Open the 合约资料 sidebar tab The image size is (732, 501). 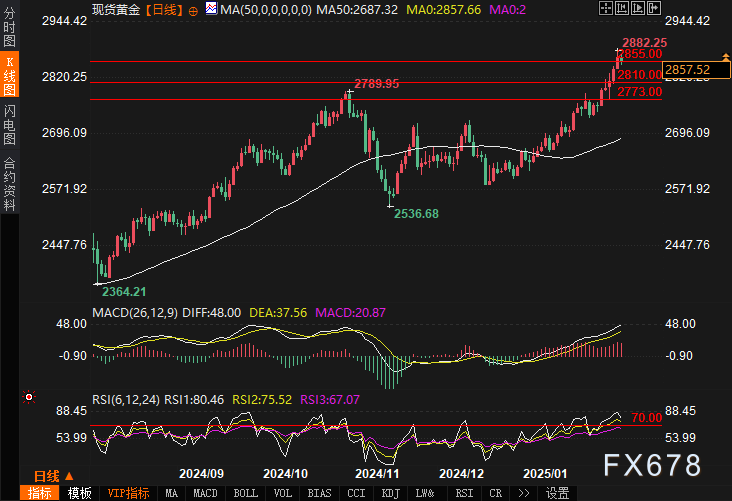tap(9, 183)
